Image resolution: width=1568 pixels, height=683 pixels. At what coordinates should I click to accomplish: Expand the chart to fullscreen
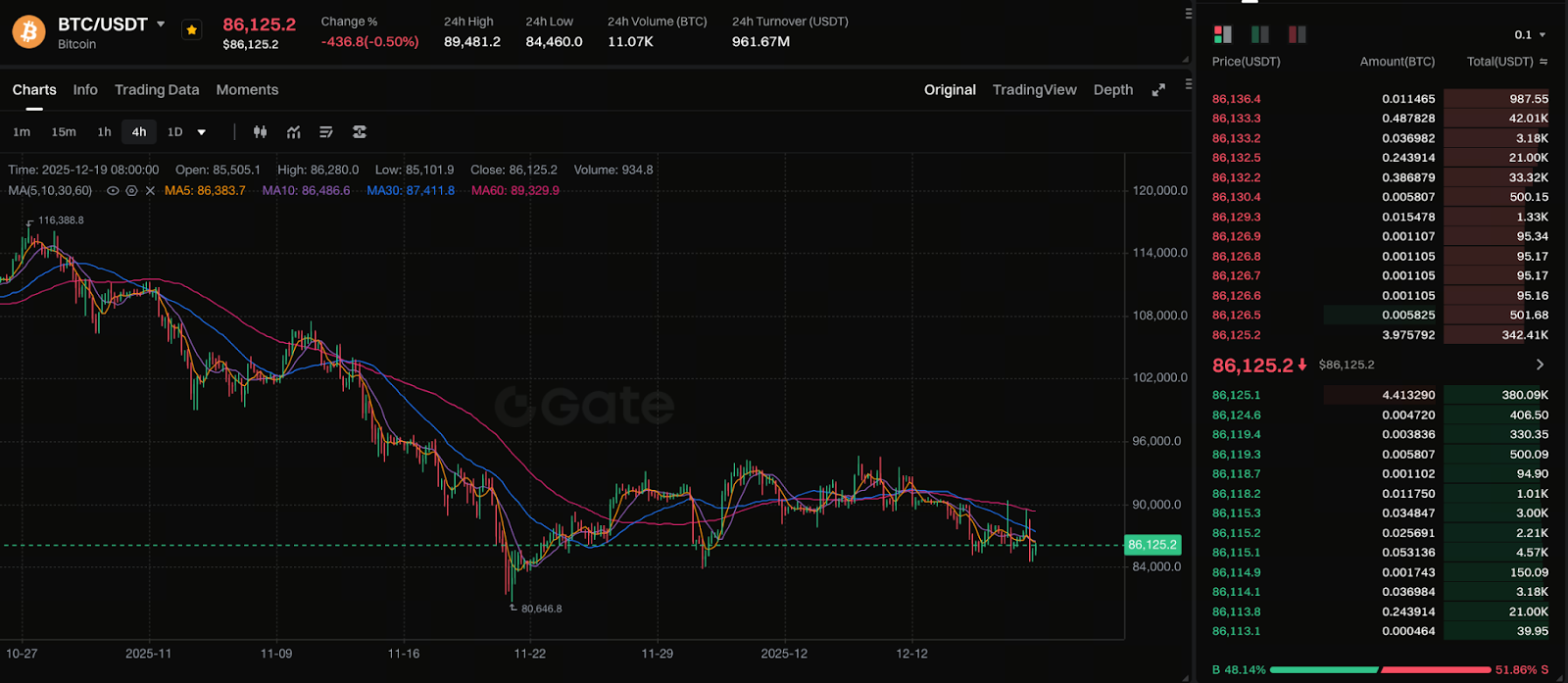point(1158,89)
